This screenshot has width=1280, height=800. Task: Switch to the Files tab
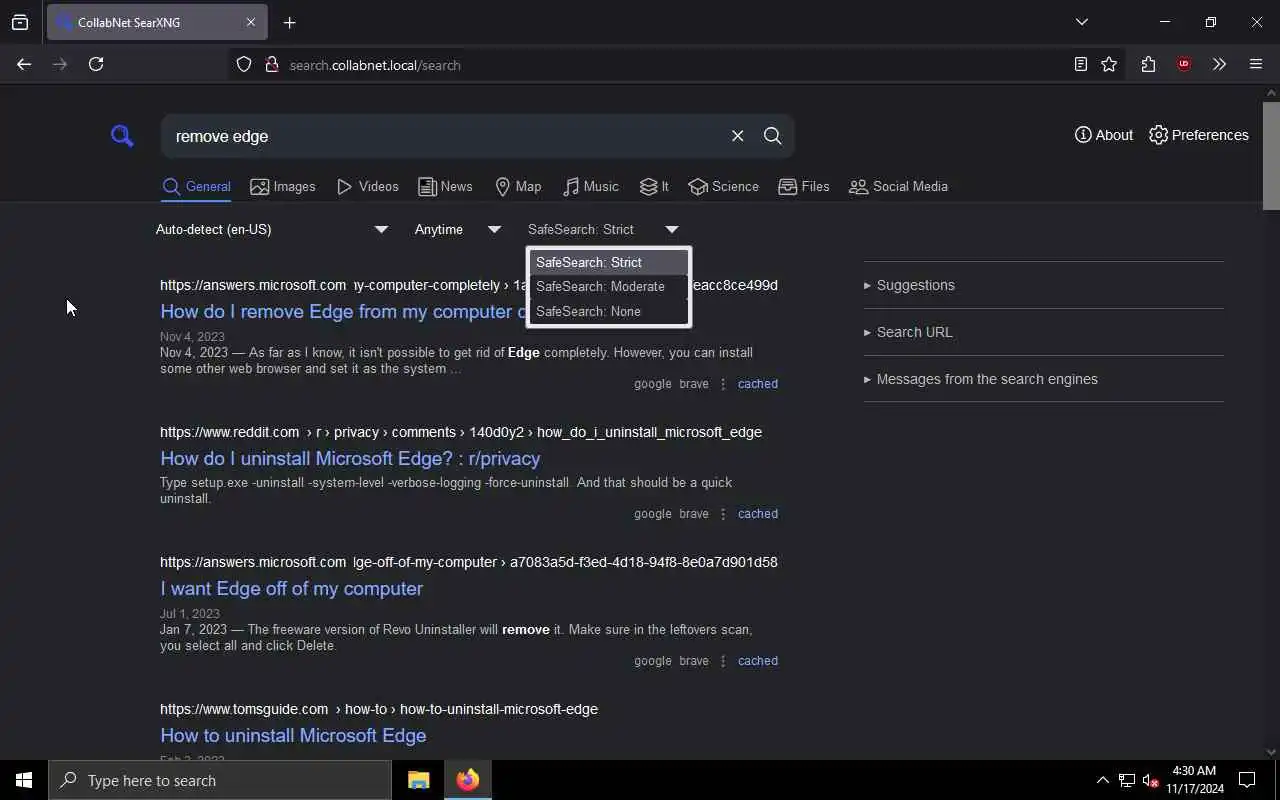804,186
